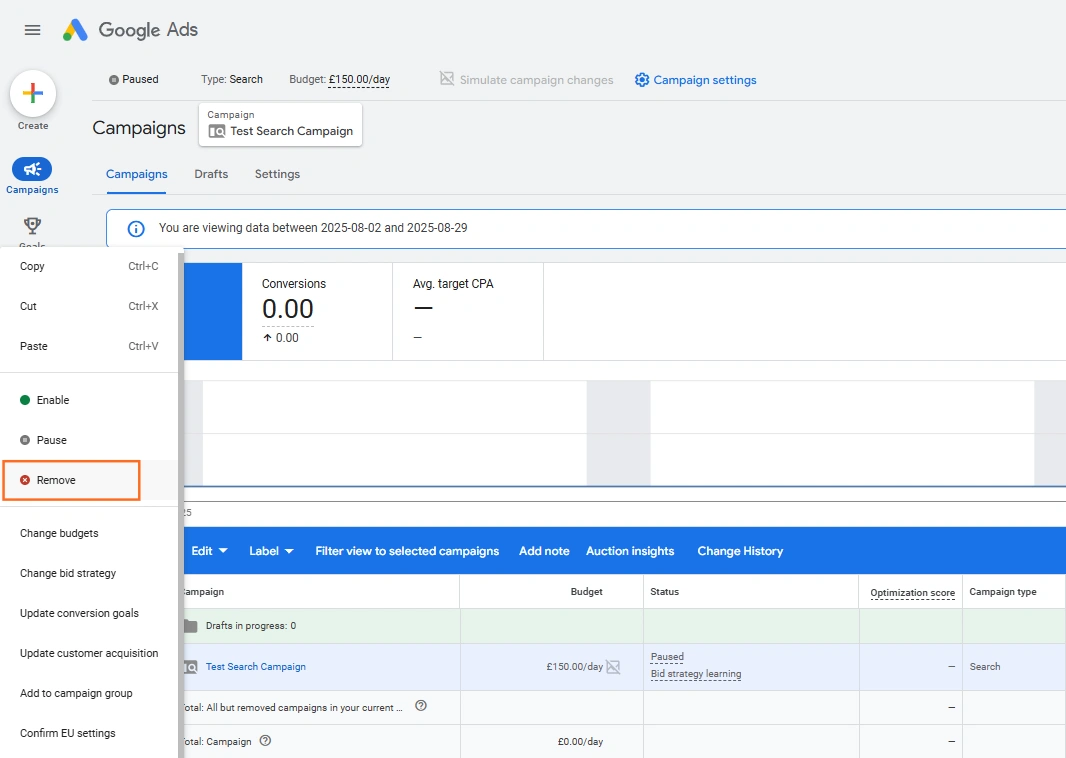Open the hamburger main menu
Screen dimensions: 1066x758
(x=32, y=30)
